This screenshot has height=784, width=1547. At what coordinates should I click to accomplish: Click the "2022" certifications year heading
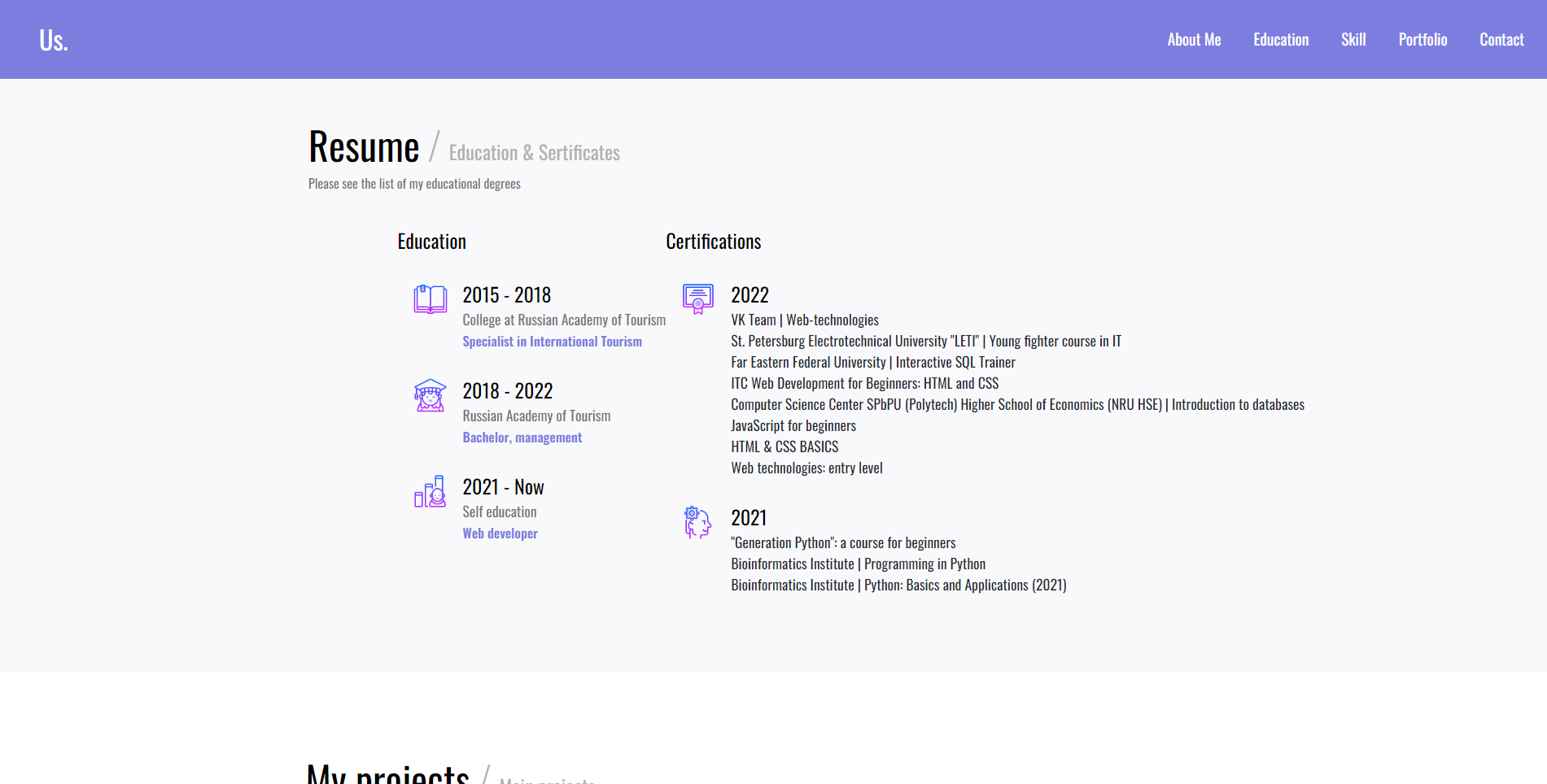(x=749, y=295)
